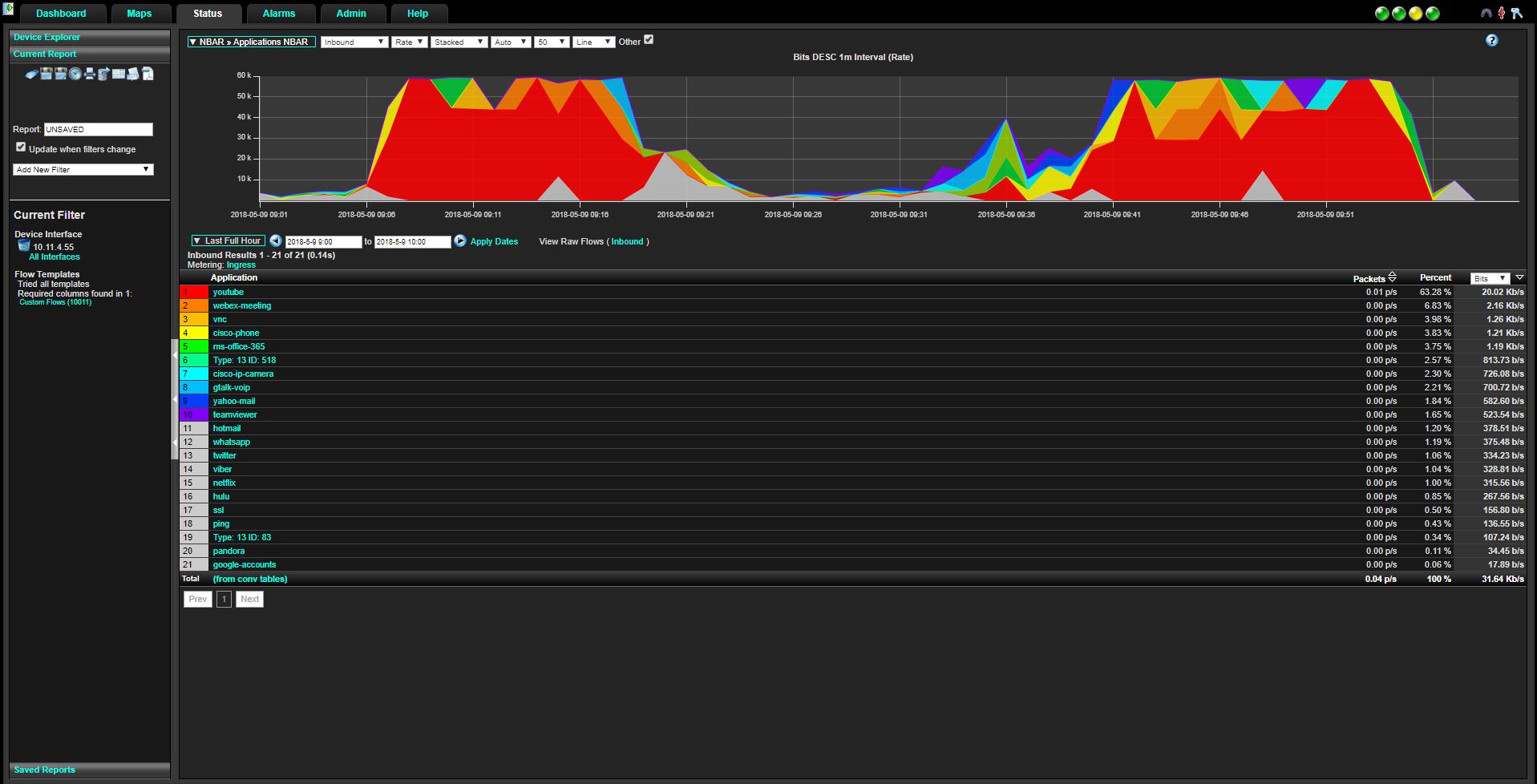Open the Last Full Hour time menu
Image resolution: width=1537 pixels, height=784 pixels.
coord(228,240)
